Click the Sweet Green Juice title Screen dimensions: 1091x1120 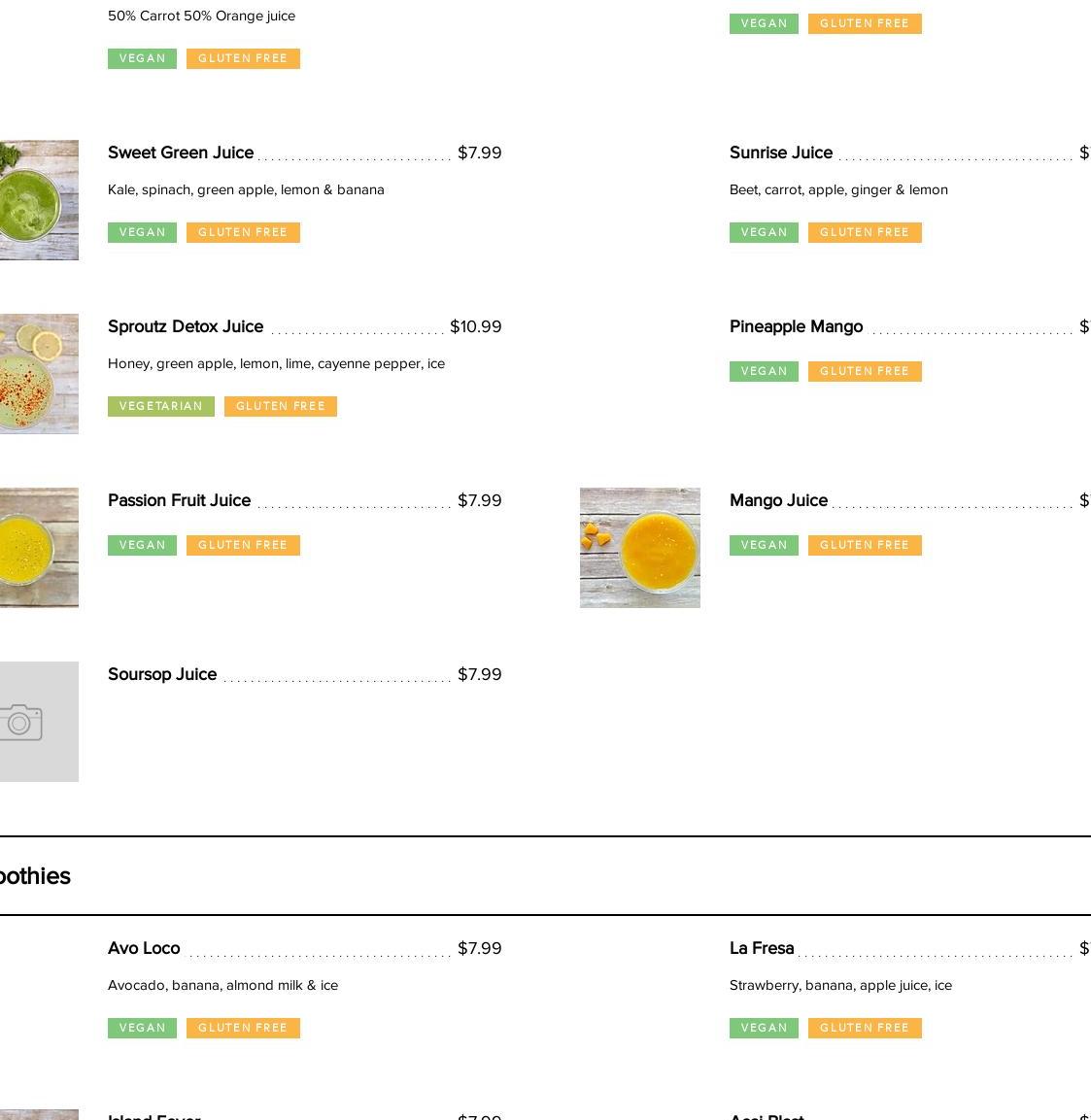[x=181, y=153]
